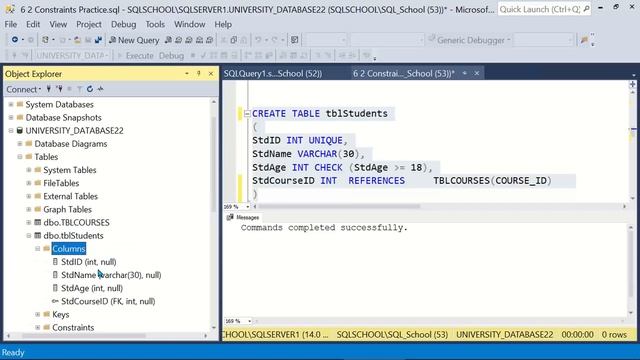Viewport: 640px width, 360px height.
Task: Close the Object Explorer panel
Action: click(x=211, y=73)
